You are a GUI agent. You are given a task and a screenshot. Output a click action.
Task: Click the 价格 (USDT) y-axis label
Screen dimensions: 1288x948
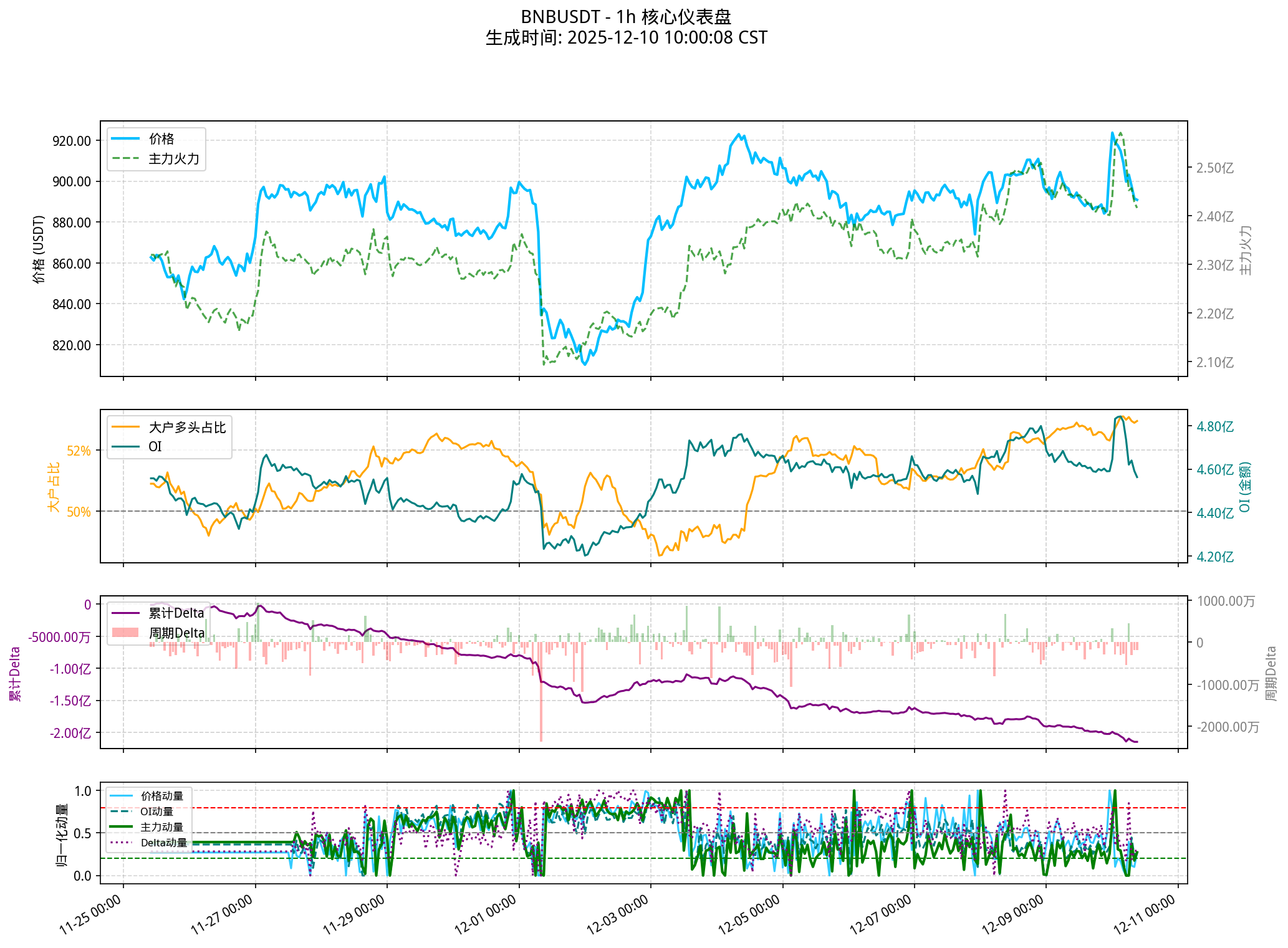coord(39,249)
